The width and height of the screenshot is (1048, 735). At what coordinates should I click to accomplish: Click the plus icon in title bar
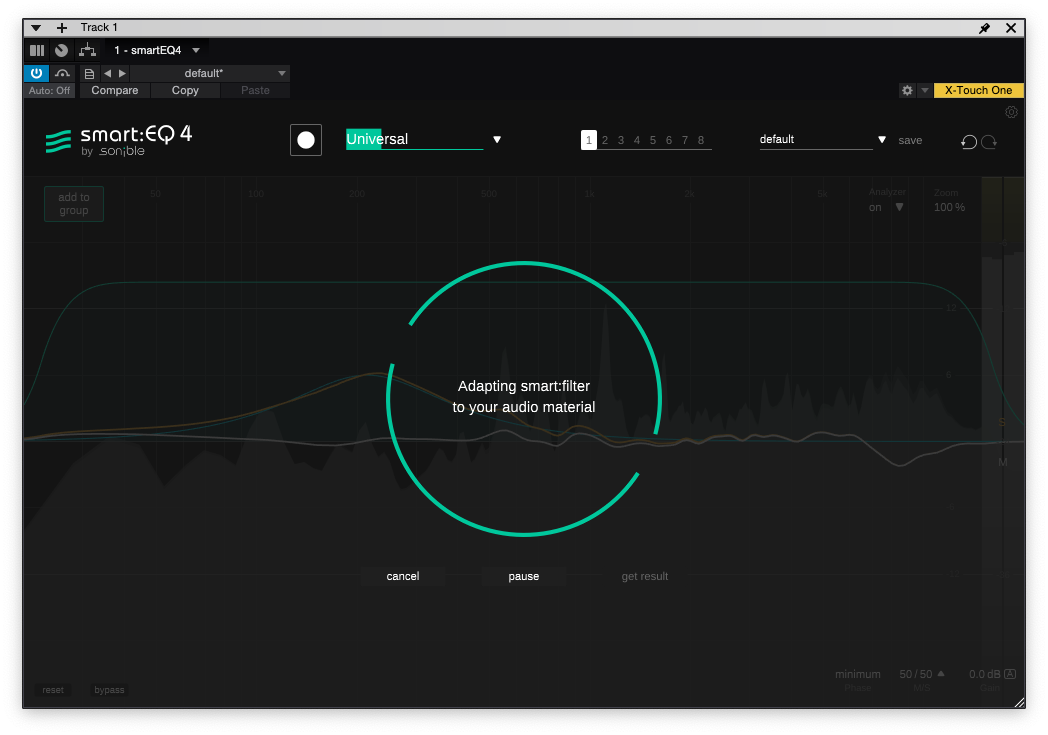(x=61, y=27)
